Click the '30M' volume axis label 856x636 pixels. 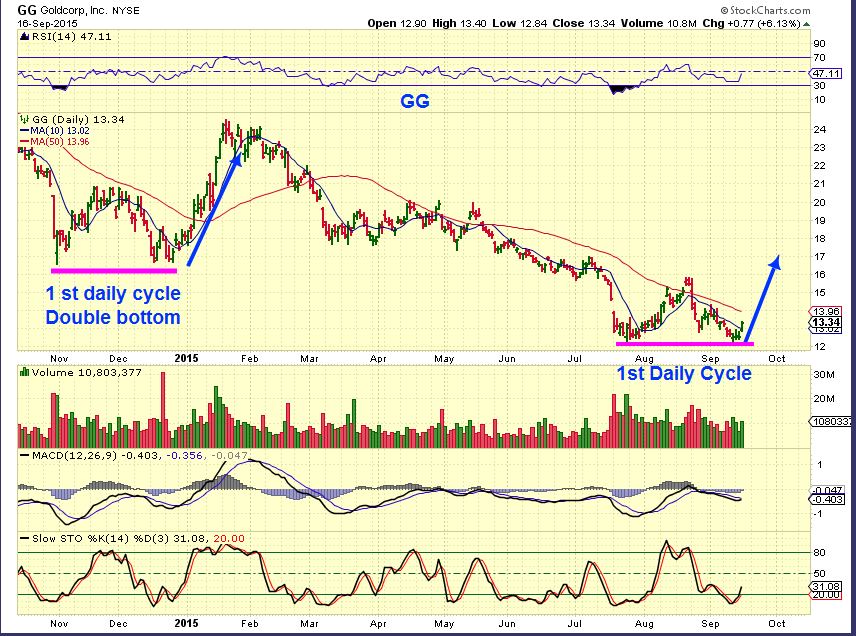pos(824,375)
